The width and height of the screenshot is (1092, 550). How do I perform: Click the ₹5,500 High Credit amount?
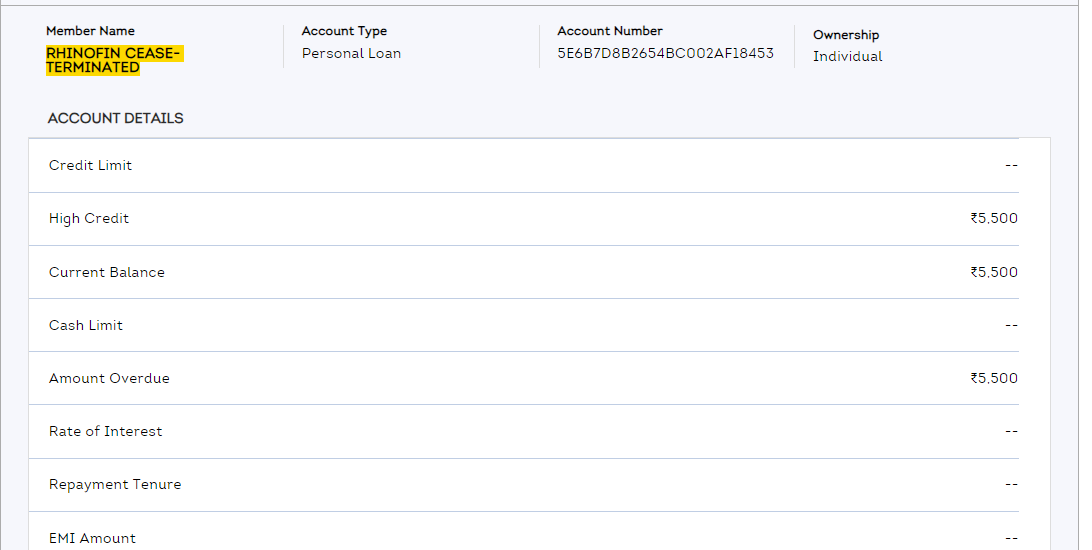point(993,218)
